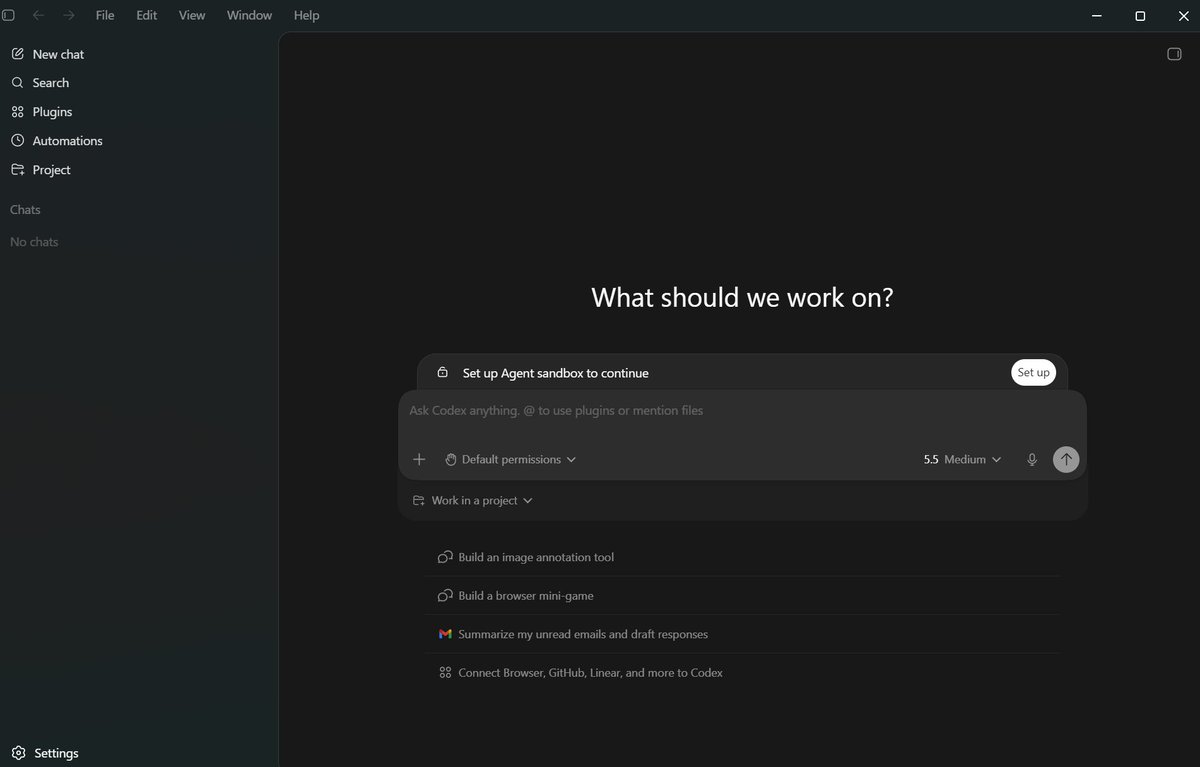Image resolution: width=1200 pixels, height=767 pixels.
Task: Open the Default permissions dropdown
Action: click(x=511, y=459)
